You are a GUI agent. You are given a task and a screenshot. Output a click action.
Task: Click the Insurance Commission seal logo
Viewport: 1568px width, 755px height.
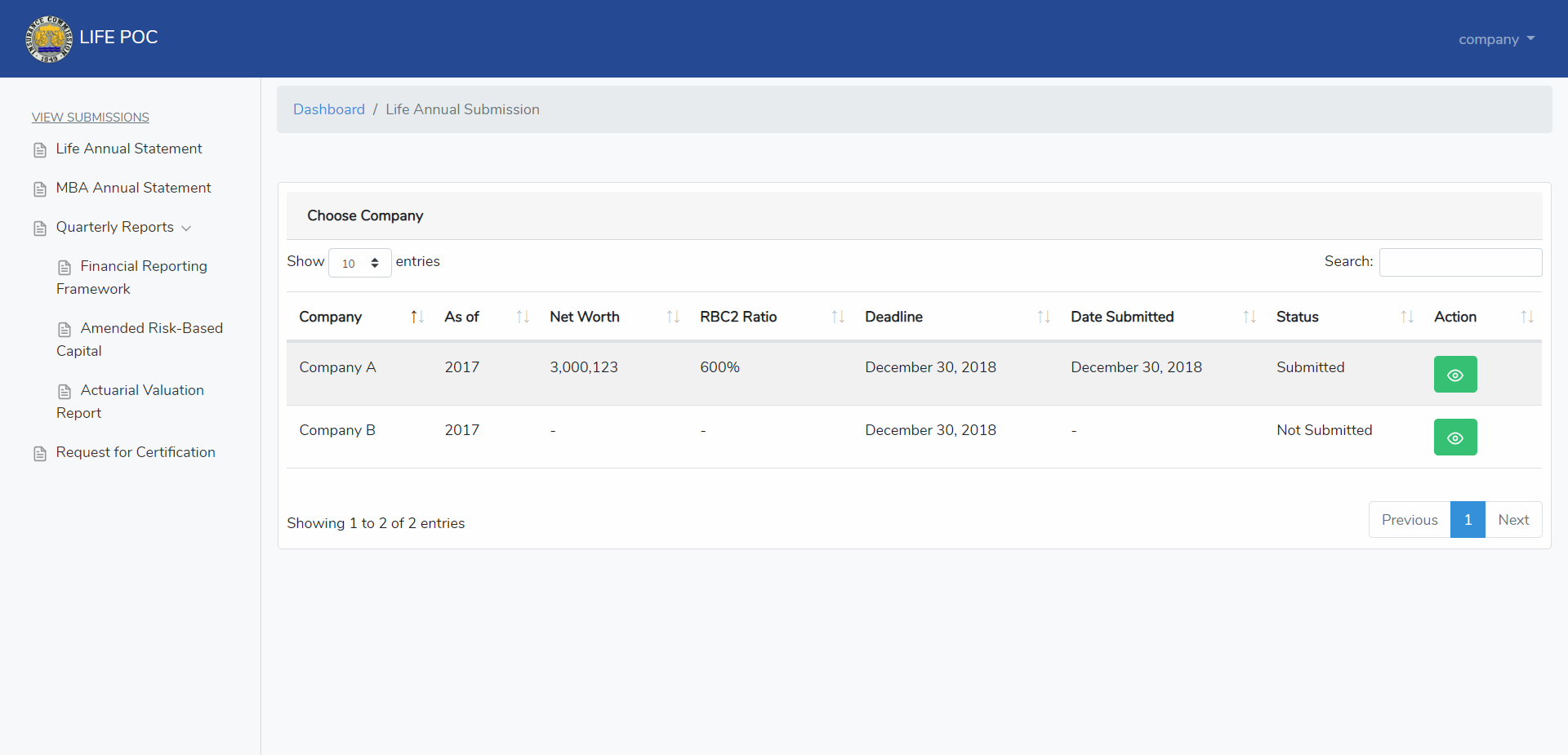[49, 39]
